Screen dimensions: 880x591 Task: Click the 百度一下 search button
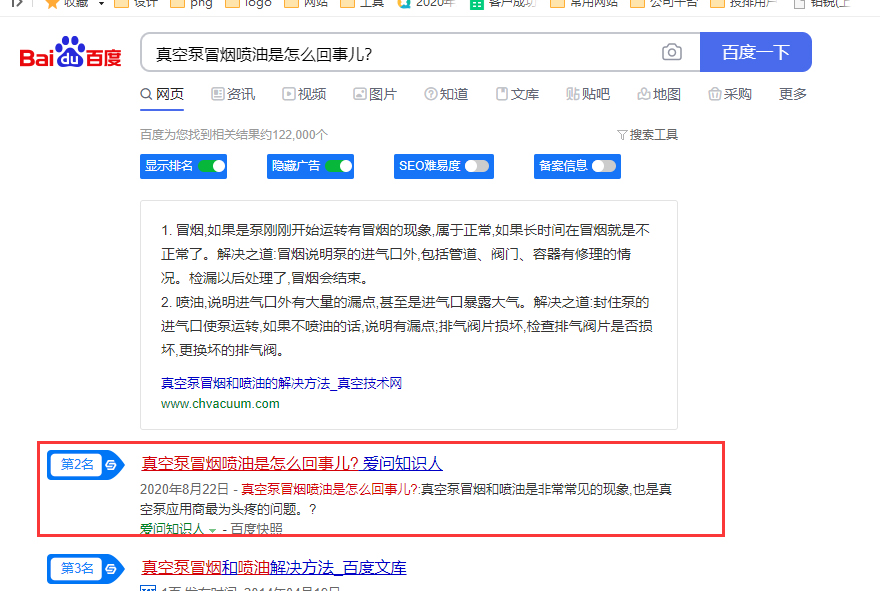tap(755, 51)
